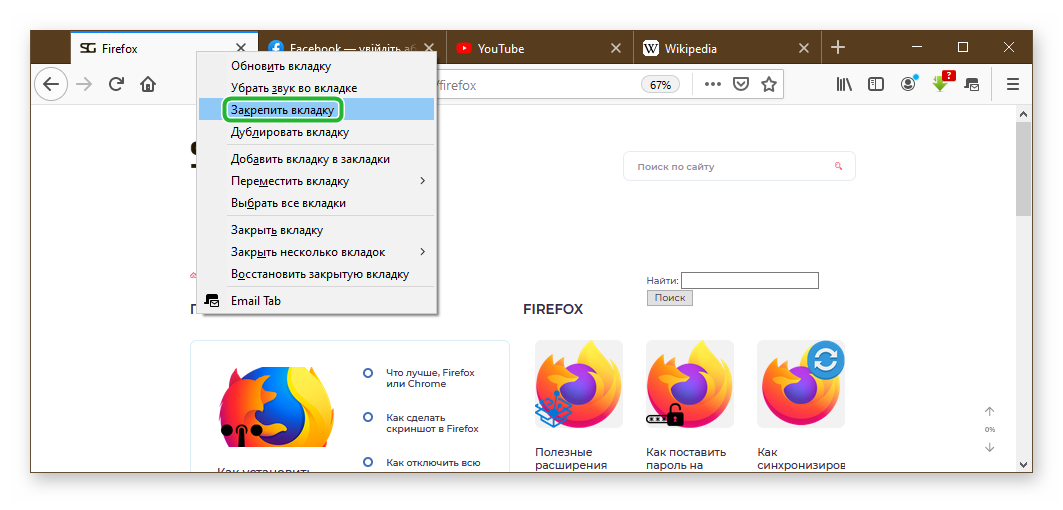
Task: Go back with the back arrow button
Action: click(51, 85)
